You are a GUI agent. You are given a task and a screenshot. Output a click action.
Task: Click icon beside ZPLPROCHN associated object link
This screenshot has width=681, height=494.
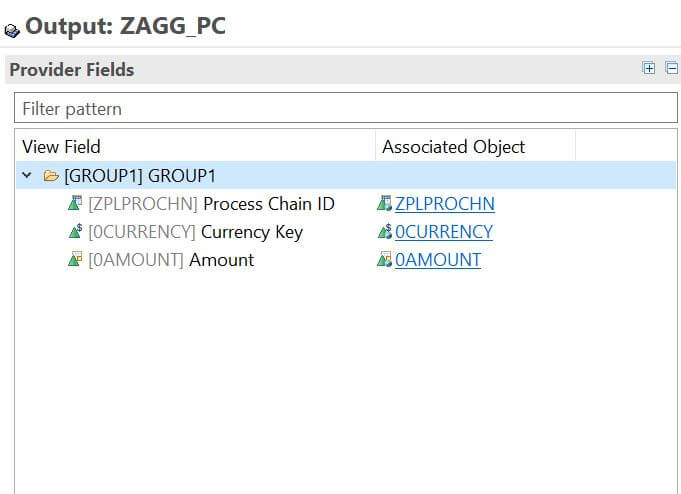384,203
